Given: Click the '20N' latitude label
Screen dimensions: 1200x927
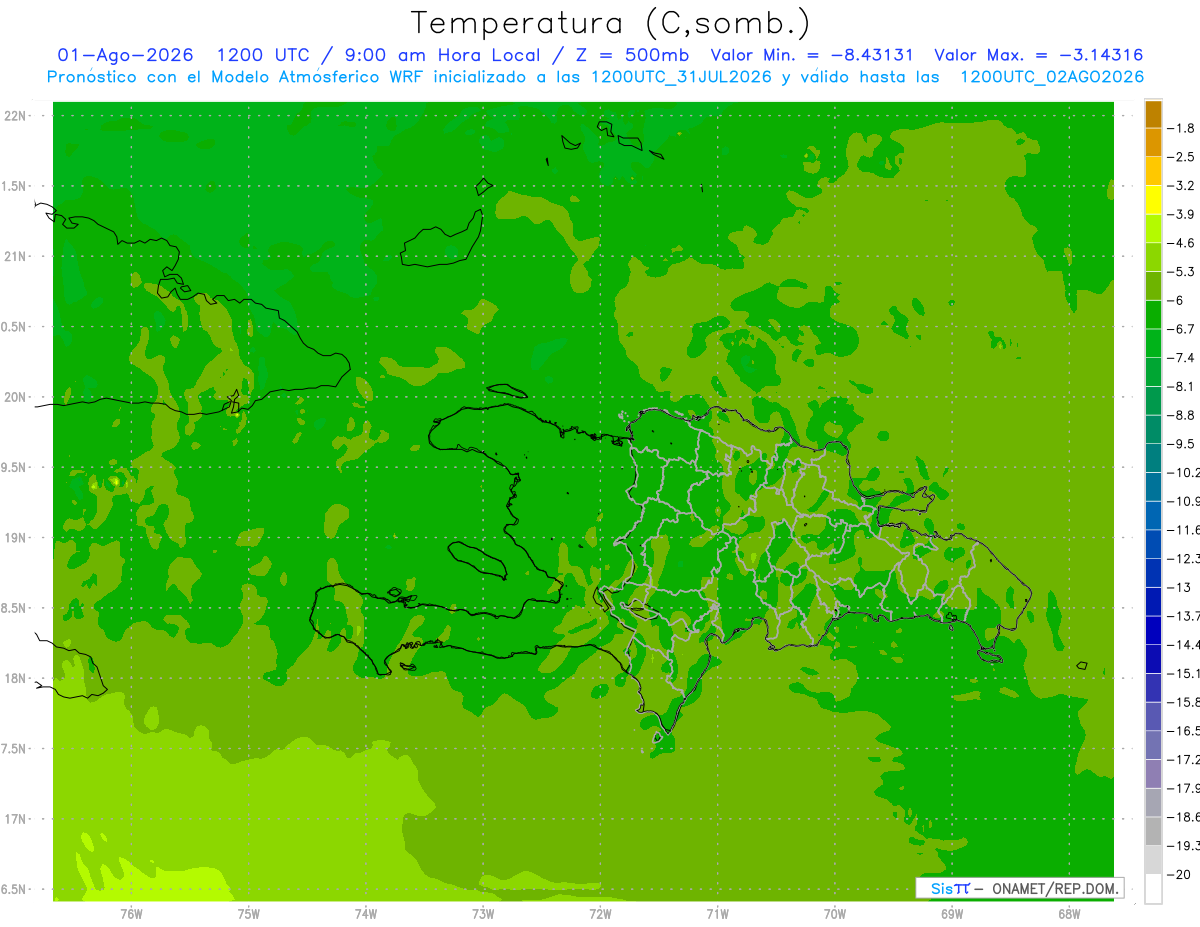Looking at the screenshot, I should click(15, 397).
